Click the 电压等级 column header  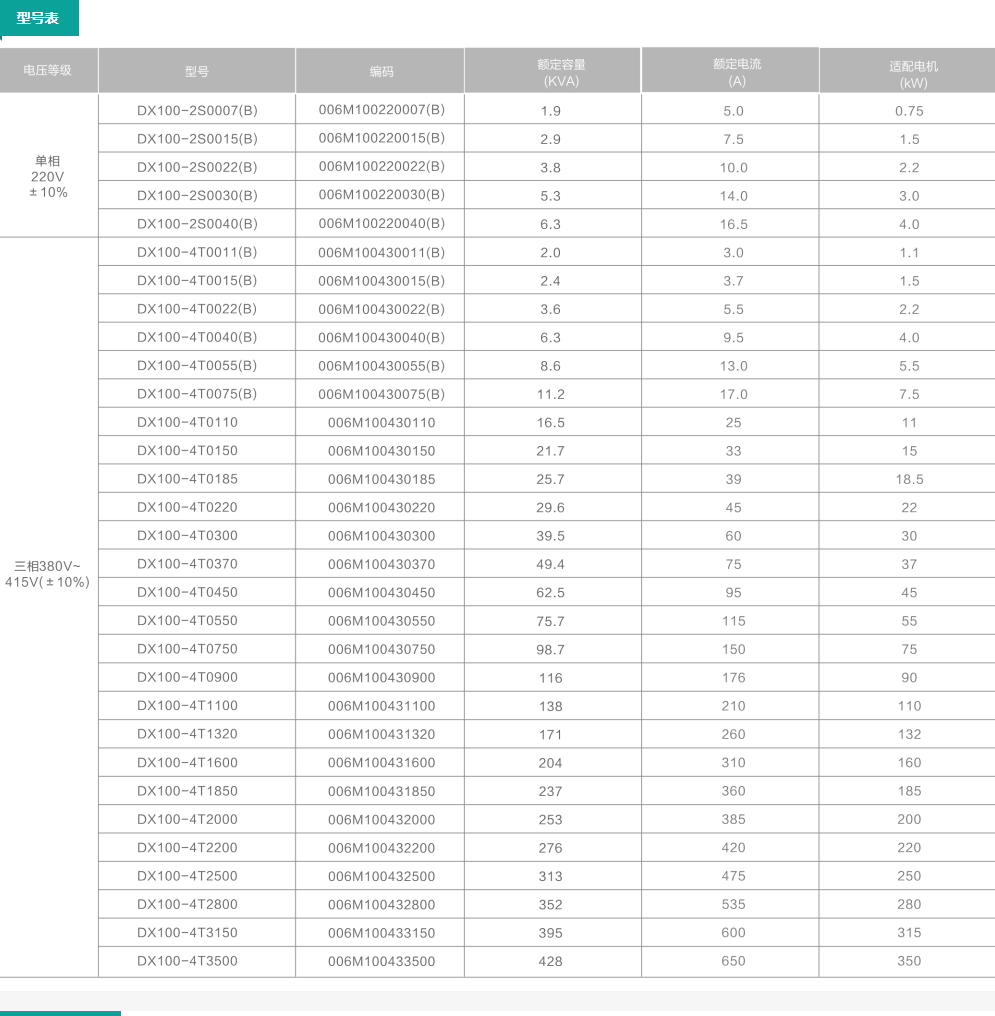pos(48,71)
